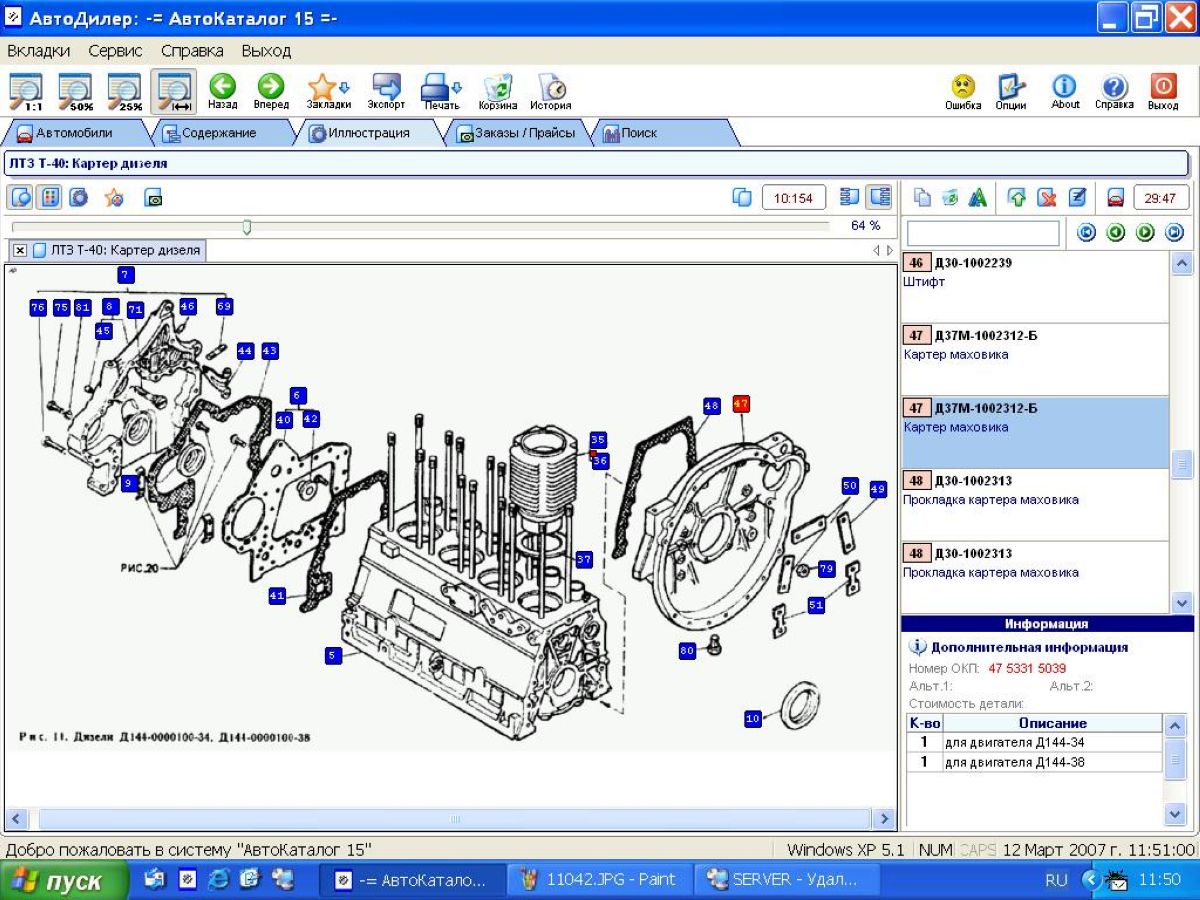
Task: Set zoom to 50% with magnifier icon
Action: click(76, 90)
